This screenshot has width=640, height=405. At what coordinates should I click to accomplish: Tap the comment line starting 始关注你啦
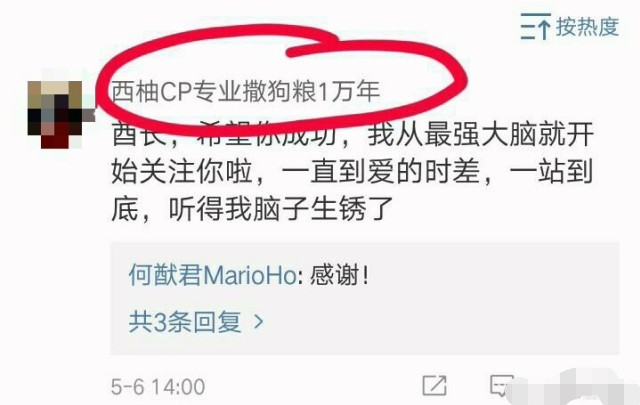click(352, 171)
